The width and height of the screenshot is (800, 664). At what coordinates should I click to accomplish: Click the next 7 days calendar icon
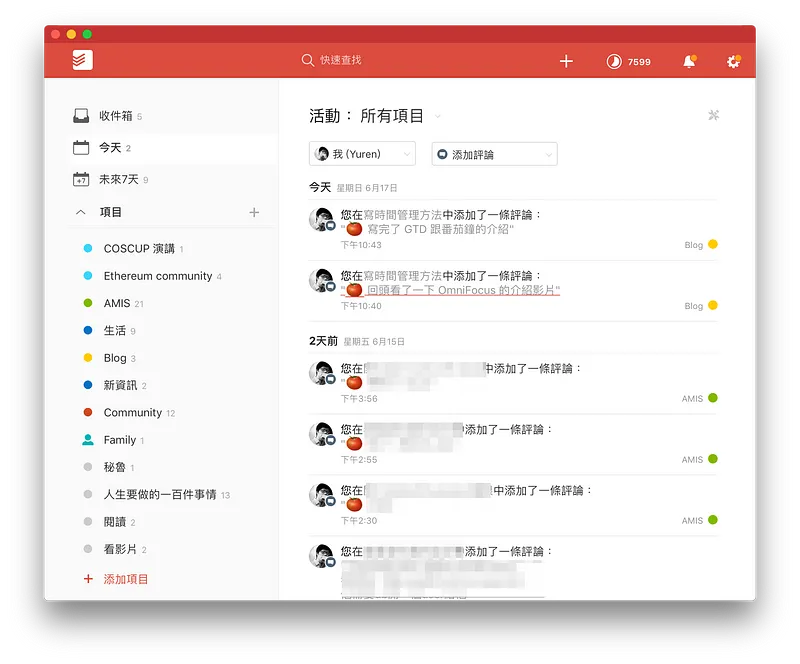click(81, 179)
